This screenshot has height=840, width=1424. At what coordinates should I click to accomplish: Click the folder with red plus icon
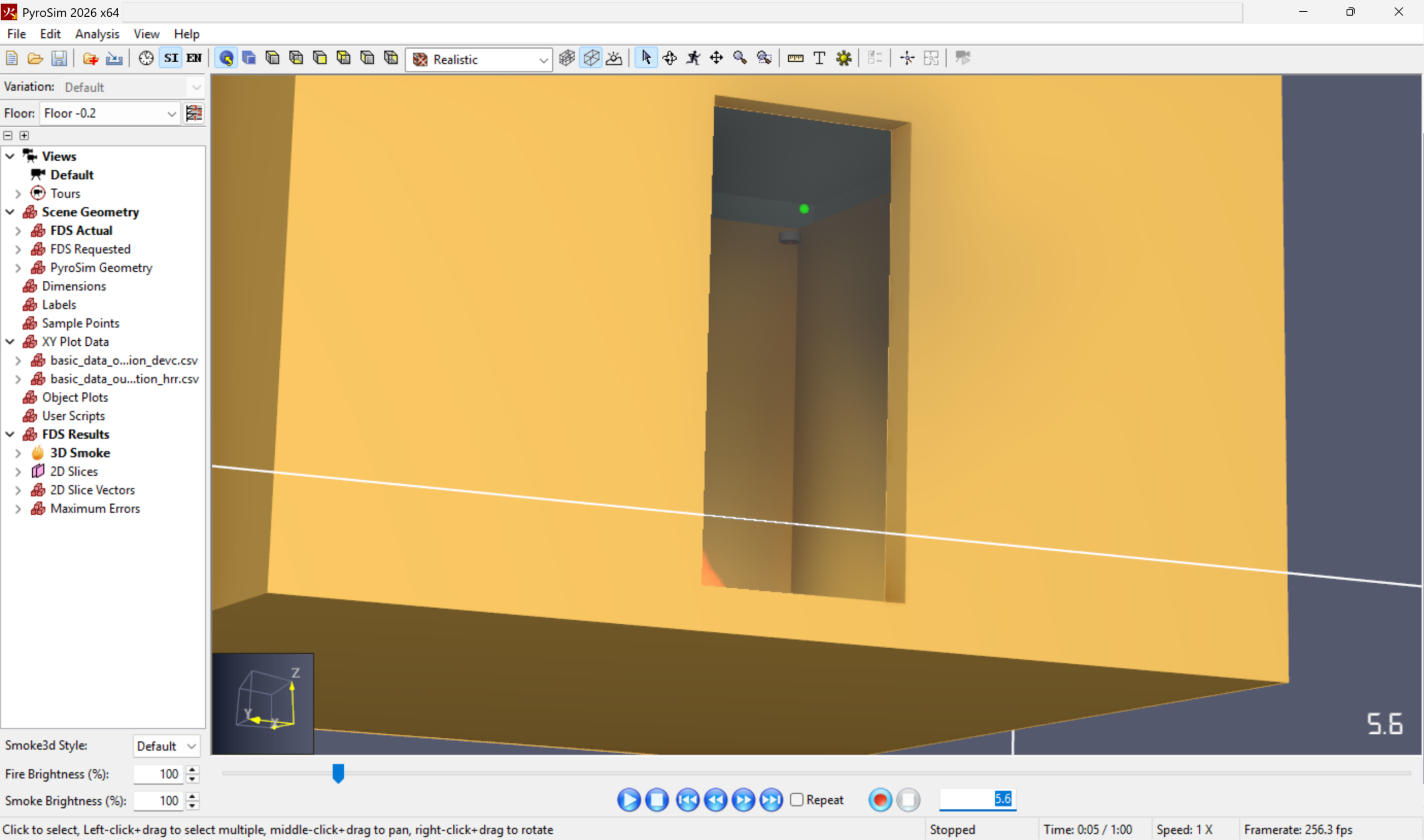coord(90,58)
